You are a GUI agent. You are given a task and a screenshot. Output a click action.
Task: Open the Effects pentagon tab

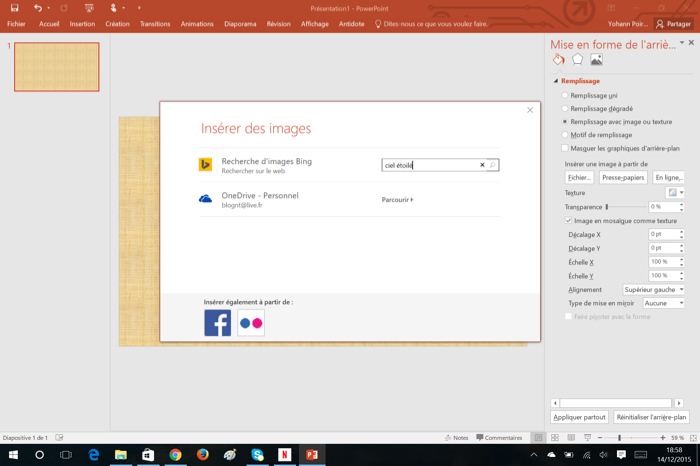tap(577, 61)
